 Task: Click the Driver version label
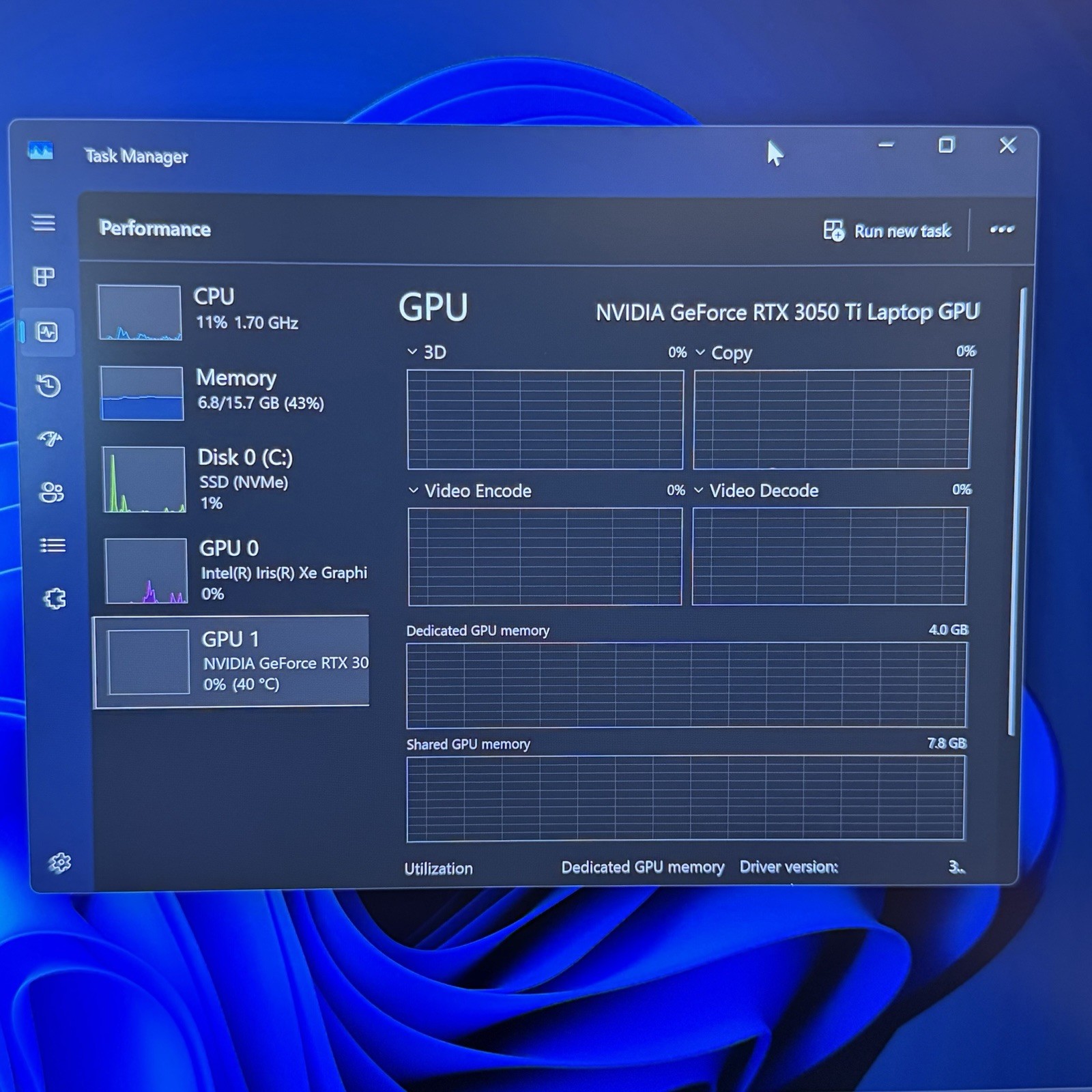[789, 867]
